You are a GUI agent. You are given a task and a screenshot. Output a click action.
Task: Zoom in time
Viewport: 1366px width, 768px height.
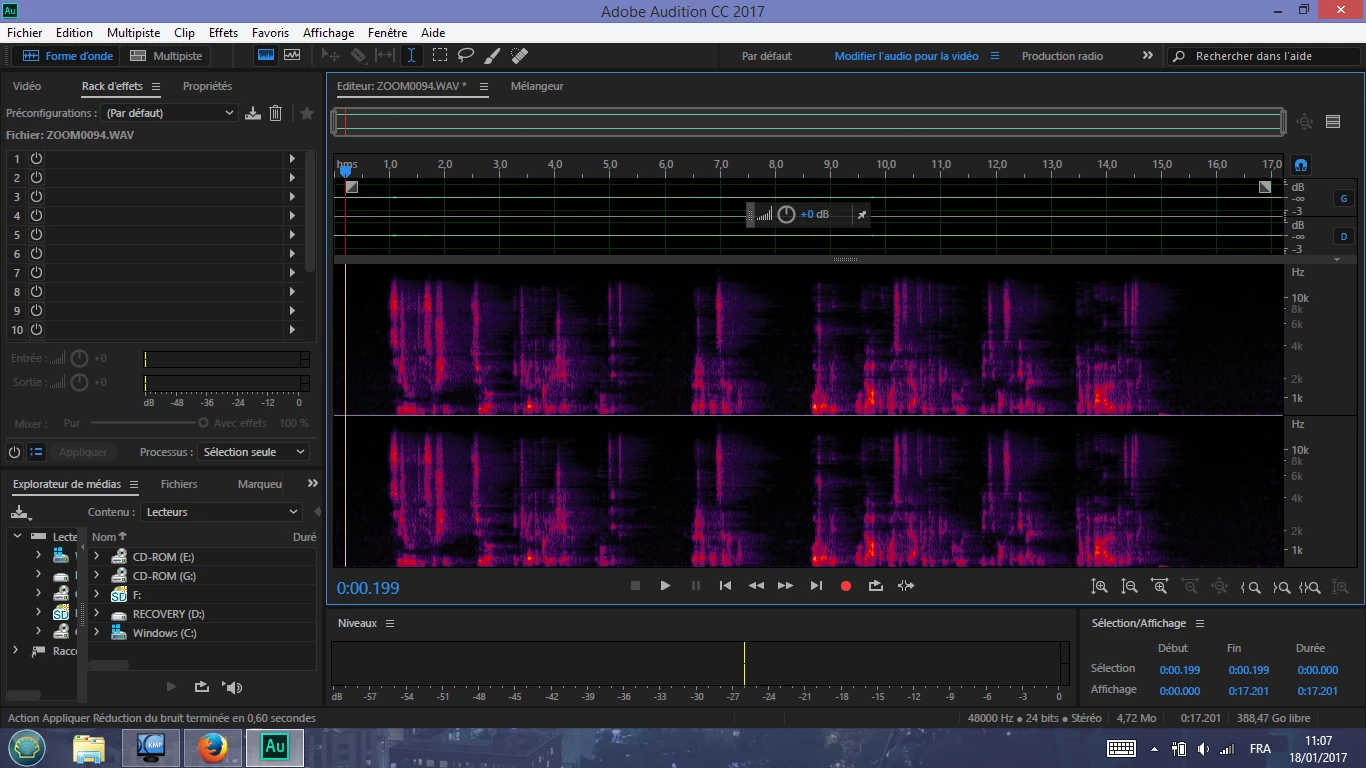point(1159,587)
